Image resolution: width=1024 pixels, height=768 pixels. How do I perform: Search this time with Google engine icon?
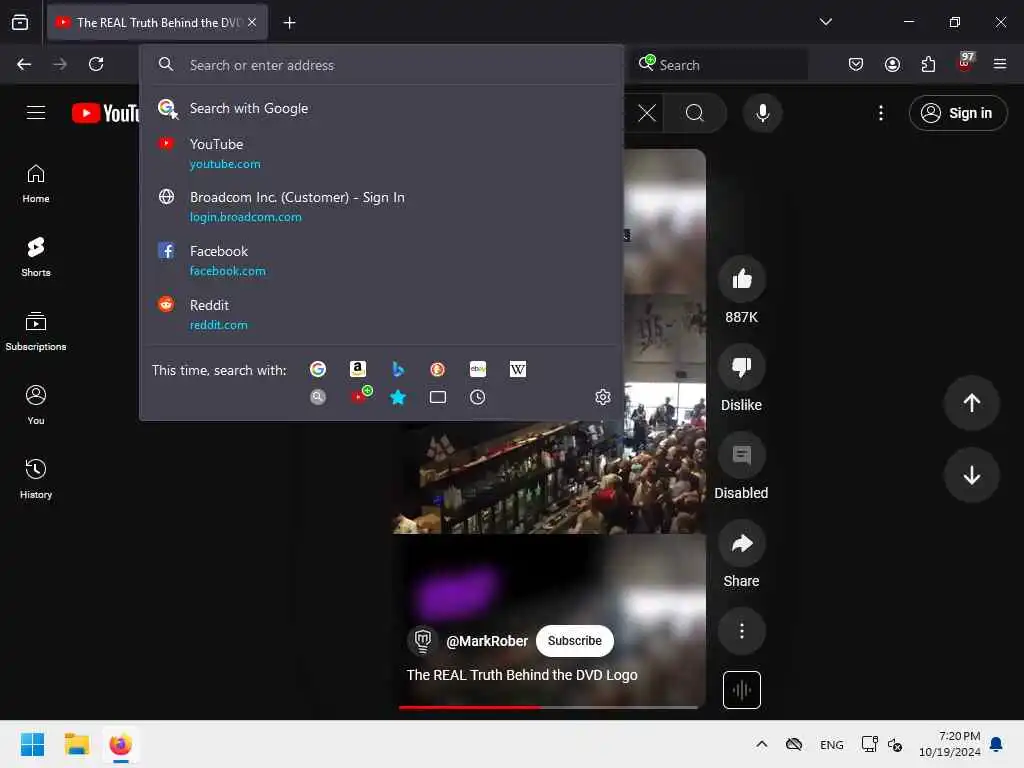[x=318, y=370]
